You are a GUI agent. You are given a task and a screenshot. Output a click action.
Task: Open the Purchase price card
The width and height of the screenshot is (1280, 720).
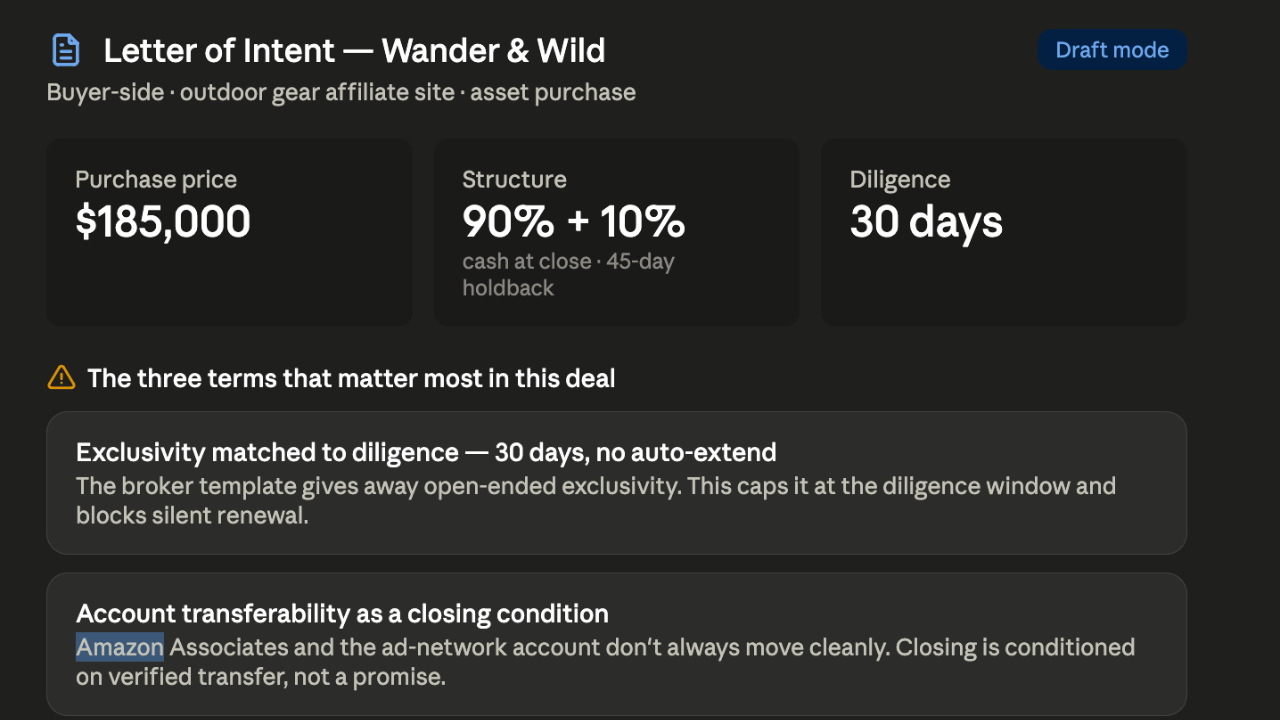coord(230,232)
